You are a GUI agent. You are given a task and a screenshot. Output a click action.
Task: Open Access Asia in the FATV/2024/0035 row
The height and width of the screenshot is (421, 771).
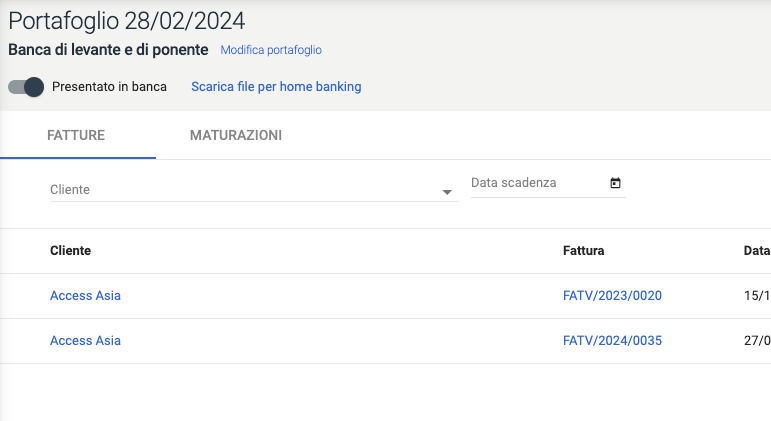coord(85,341)
